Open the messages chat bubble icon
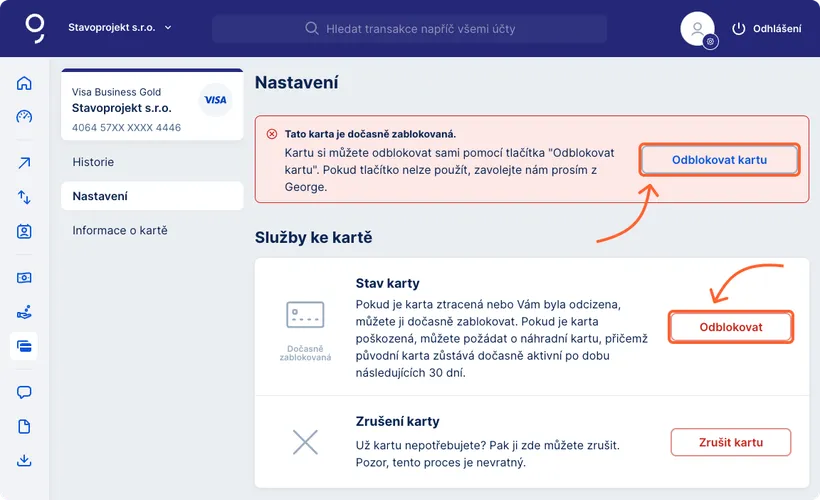 point(24,392)
